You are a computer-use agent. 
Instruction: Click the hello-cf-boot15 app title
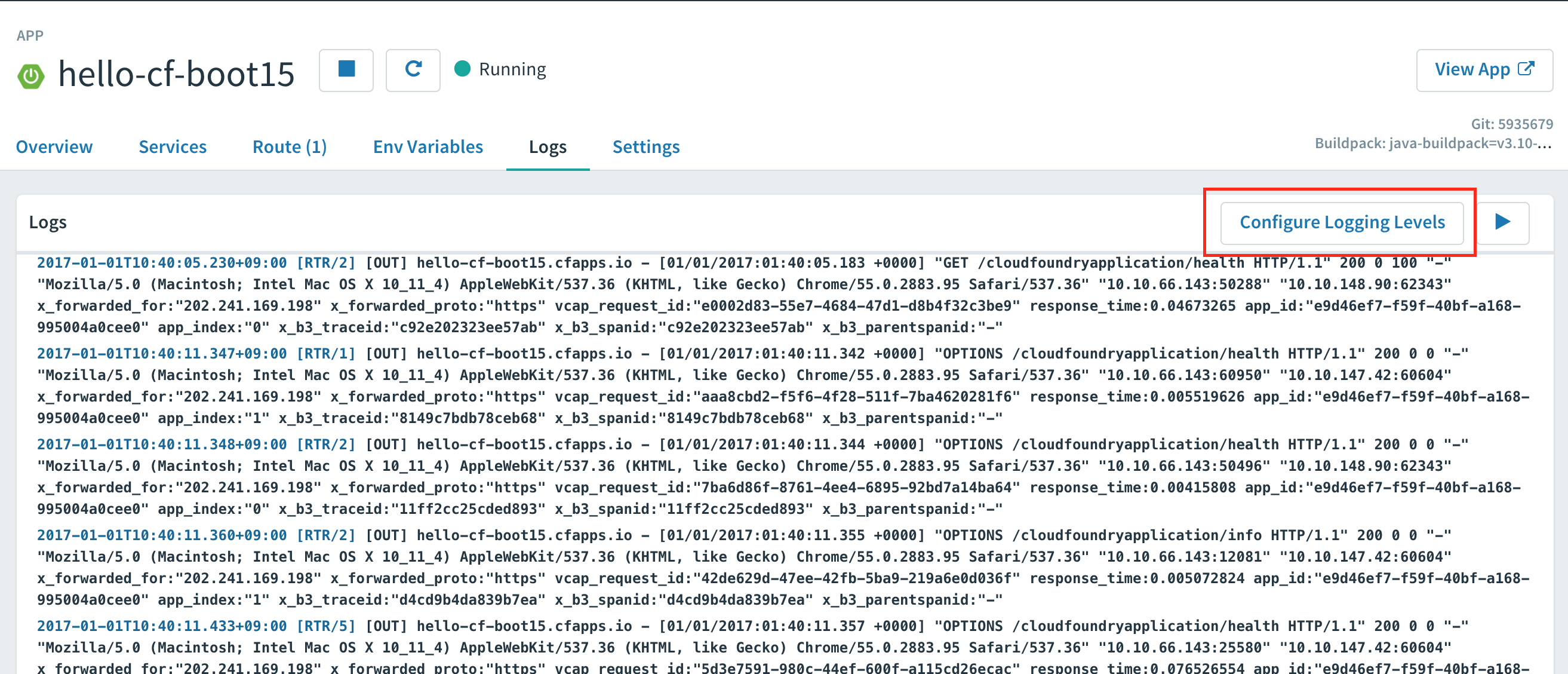(176, 74)
